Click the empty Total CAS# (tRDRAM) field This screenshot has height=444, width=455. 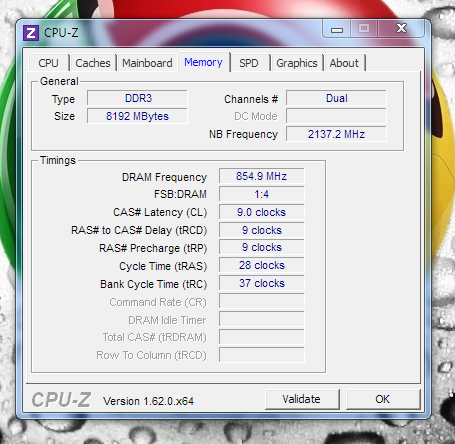pyautogui.click(x=262, y=337)
